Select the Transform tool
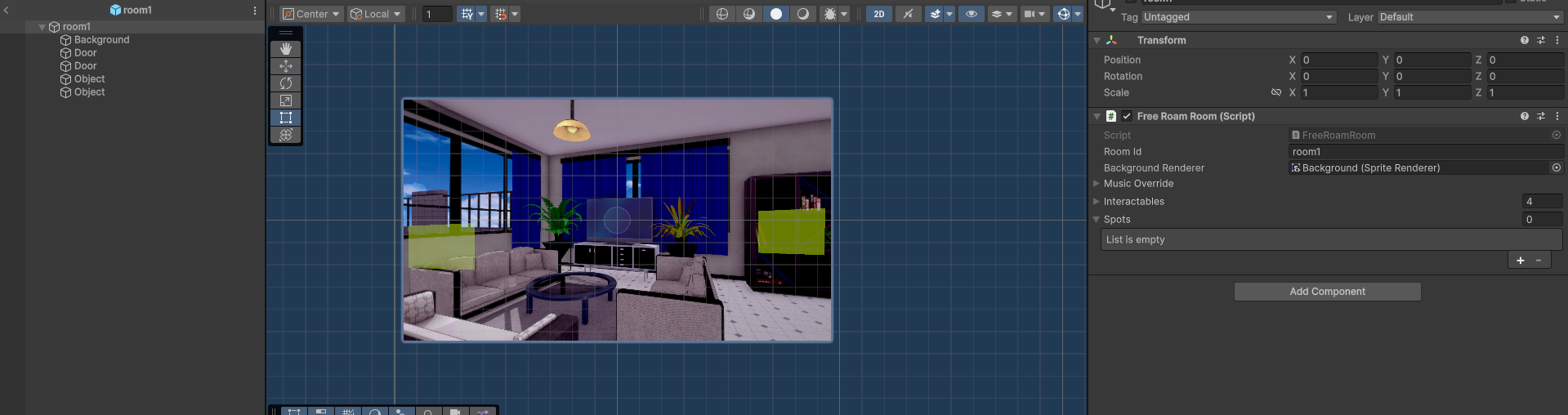Viewport: 1568px width, 415px height. (x=286, y=135)
